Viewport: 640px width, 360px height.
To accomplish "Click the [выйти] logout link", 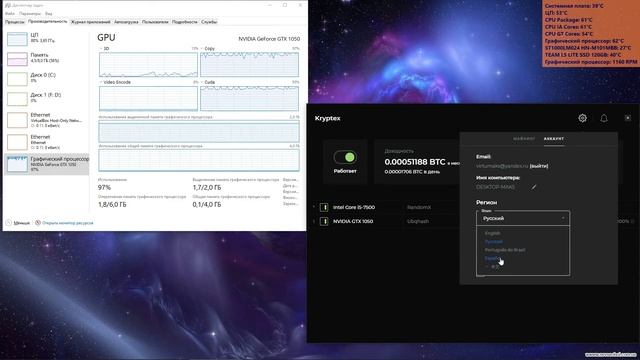I will (x=539, y=166).
